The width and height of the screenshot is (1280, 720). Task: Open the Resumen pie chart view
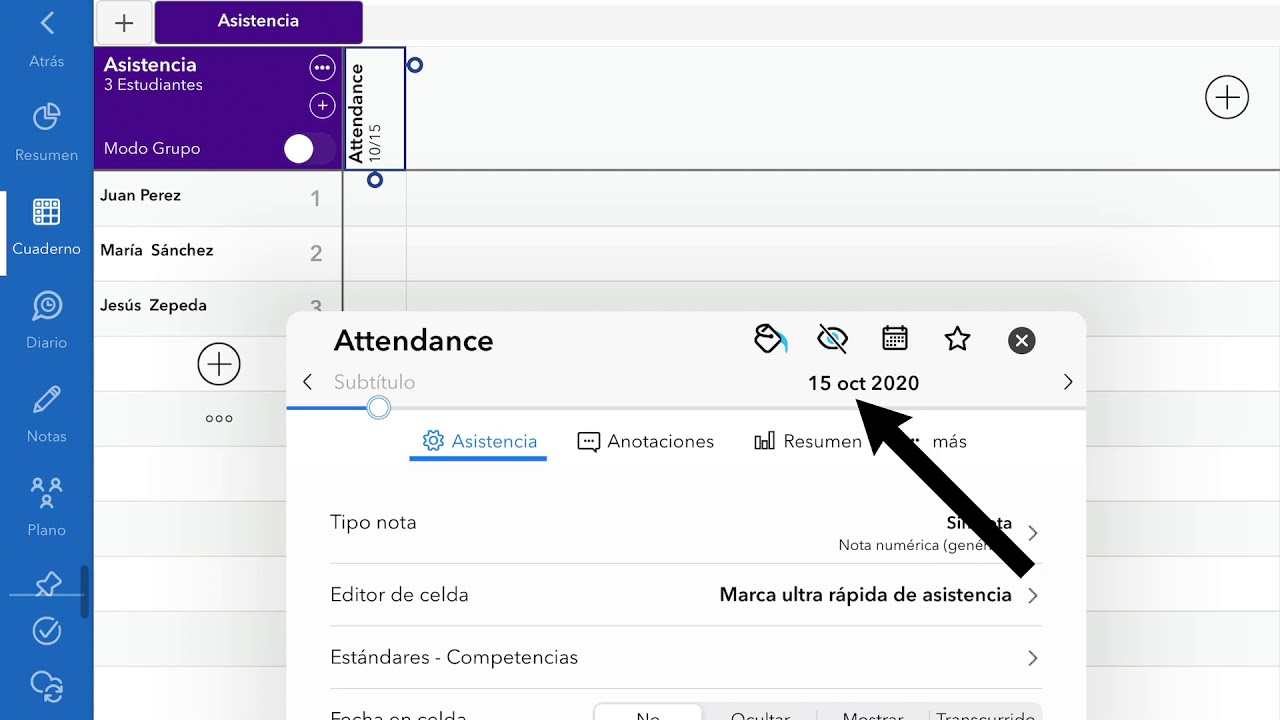click(x=46, y=132)
